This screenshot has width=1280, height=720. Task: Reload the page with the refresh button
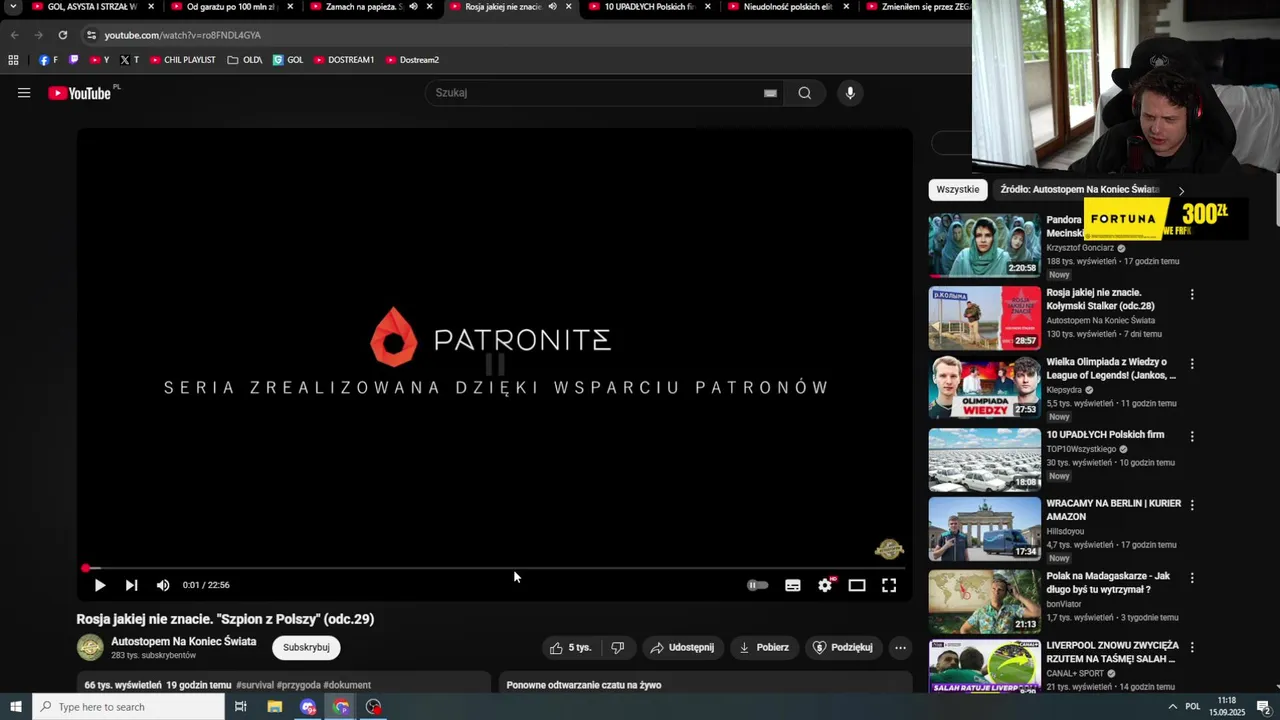(x=62, y=35)
